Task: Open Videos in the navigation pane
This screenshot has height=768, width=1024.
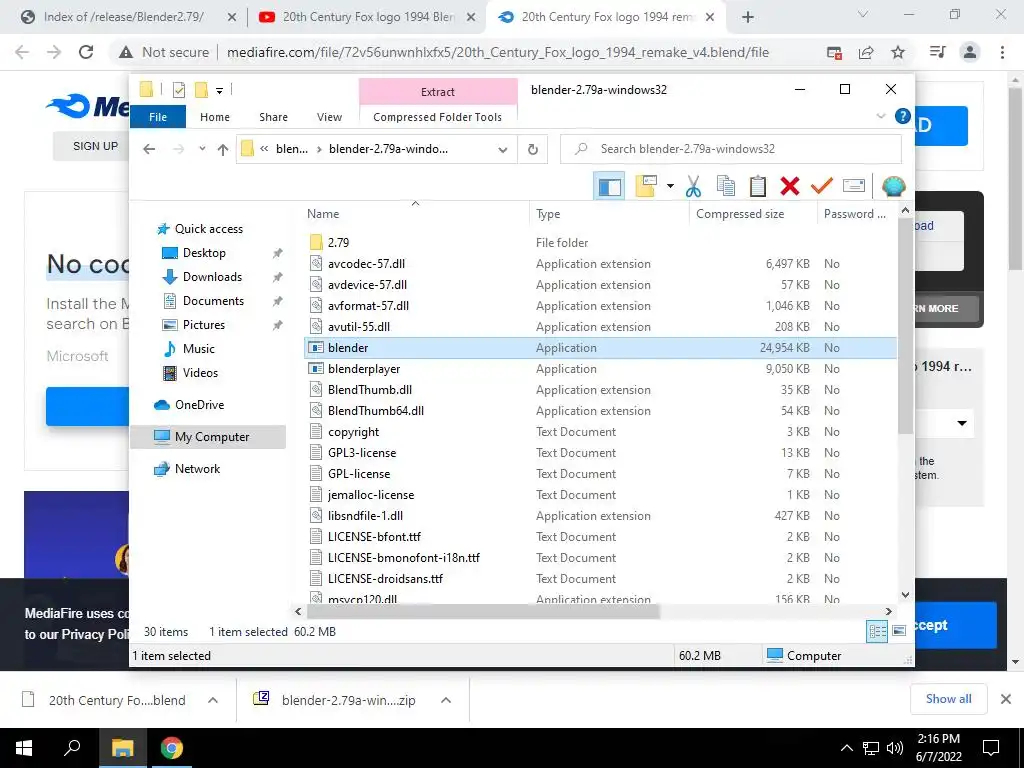Action: point(200,373)
